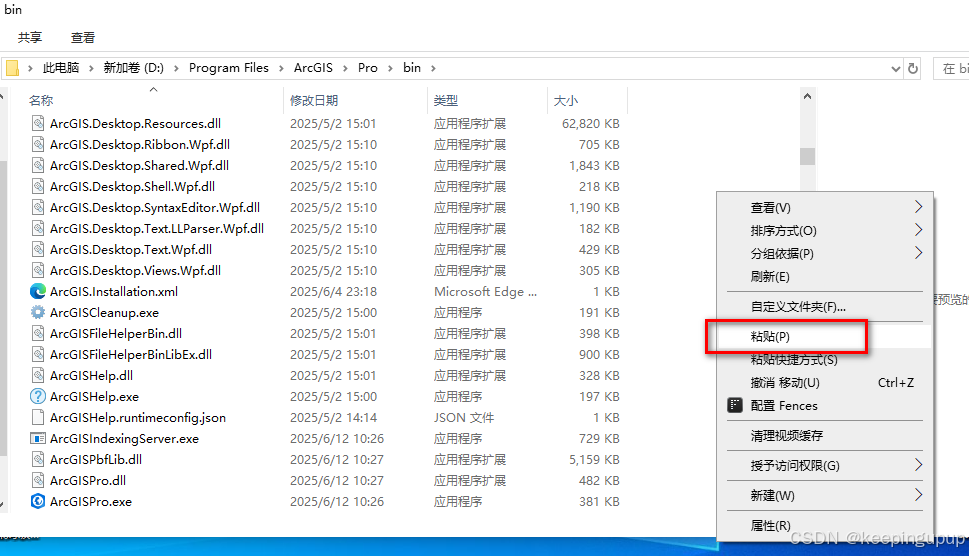Choose 撤消 移动(U) in context menu
Image resolution: width=969 pixels, height=556 pixels.
tap(824, 382)
